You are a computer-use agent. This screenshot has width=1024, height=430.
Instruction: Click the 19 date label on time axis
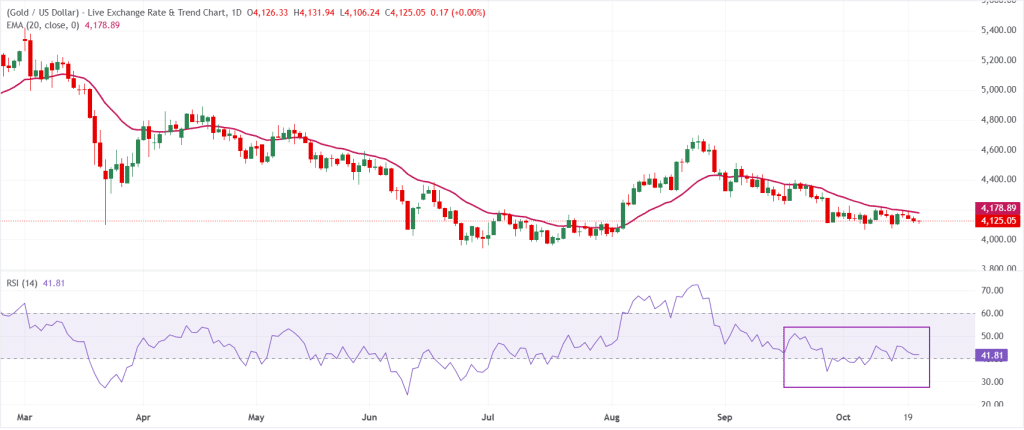[x=909, y=418]
